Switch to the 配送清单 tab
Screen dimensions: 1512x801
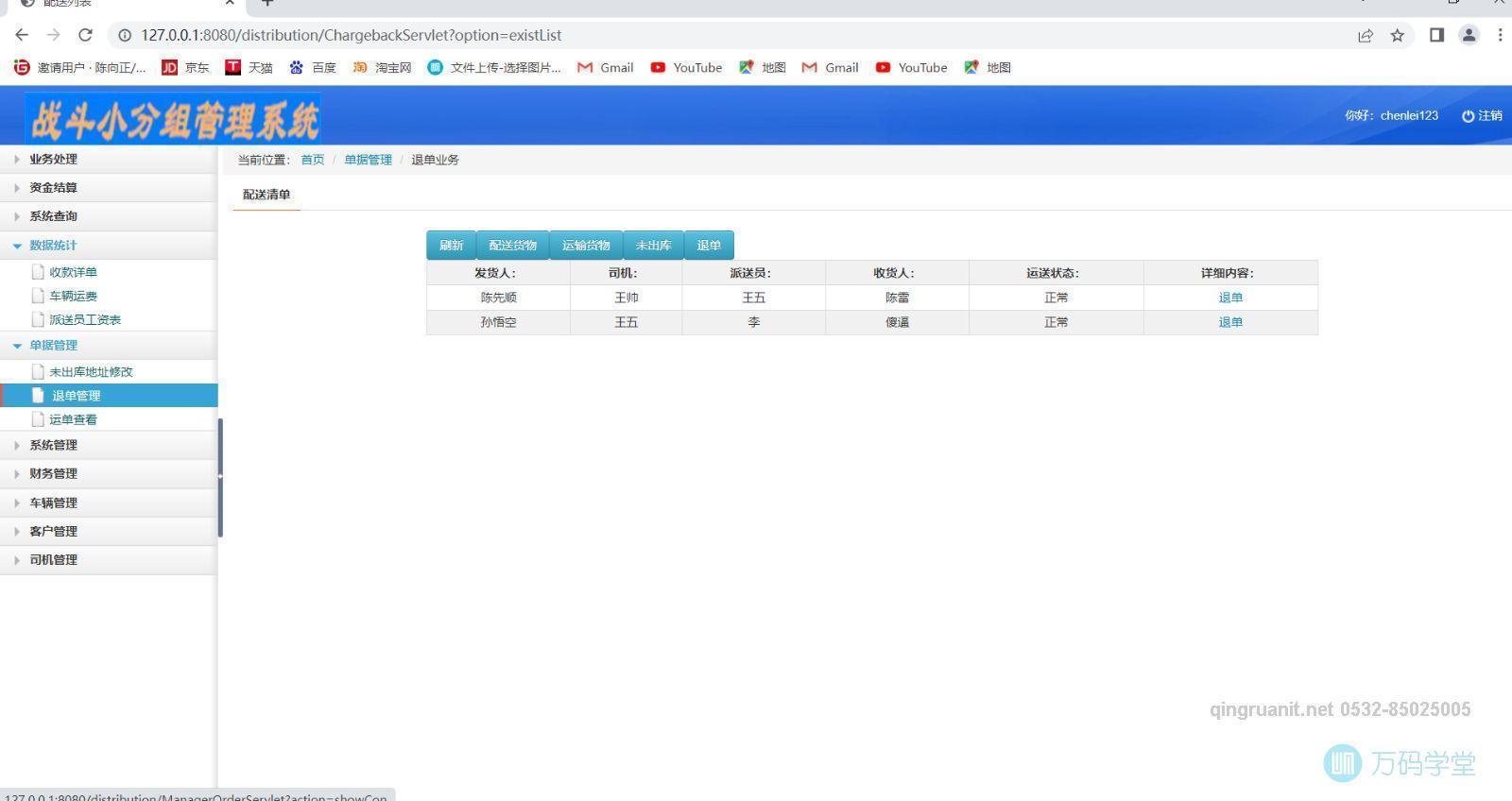tap(266, 195)
